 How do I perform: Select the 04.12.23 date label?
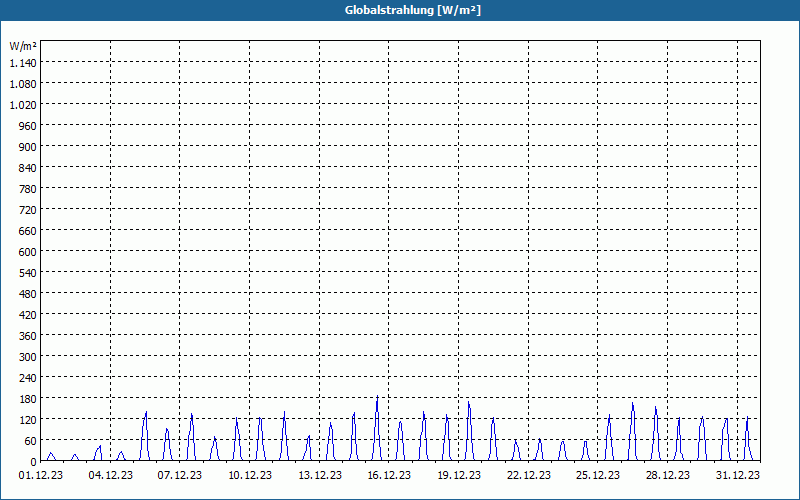click(111, 475)
